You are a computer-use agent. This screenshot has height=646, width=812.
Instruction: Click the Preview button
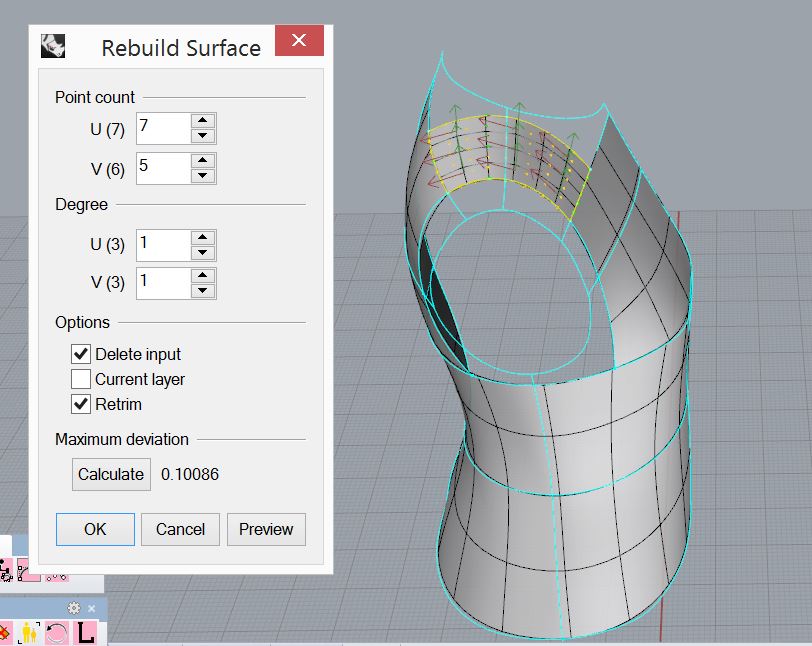click(266, 529)
